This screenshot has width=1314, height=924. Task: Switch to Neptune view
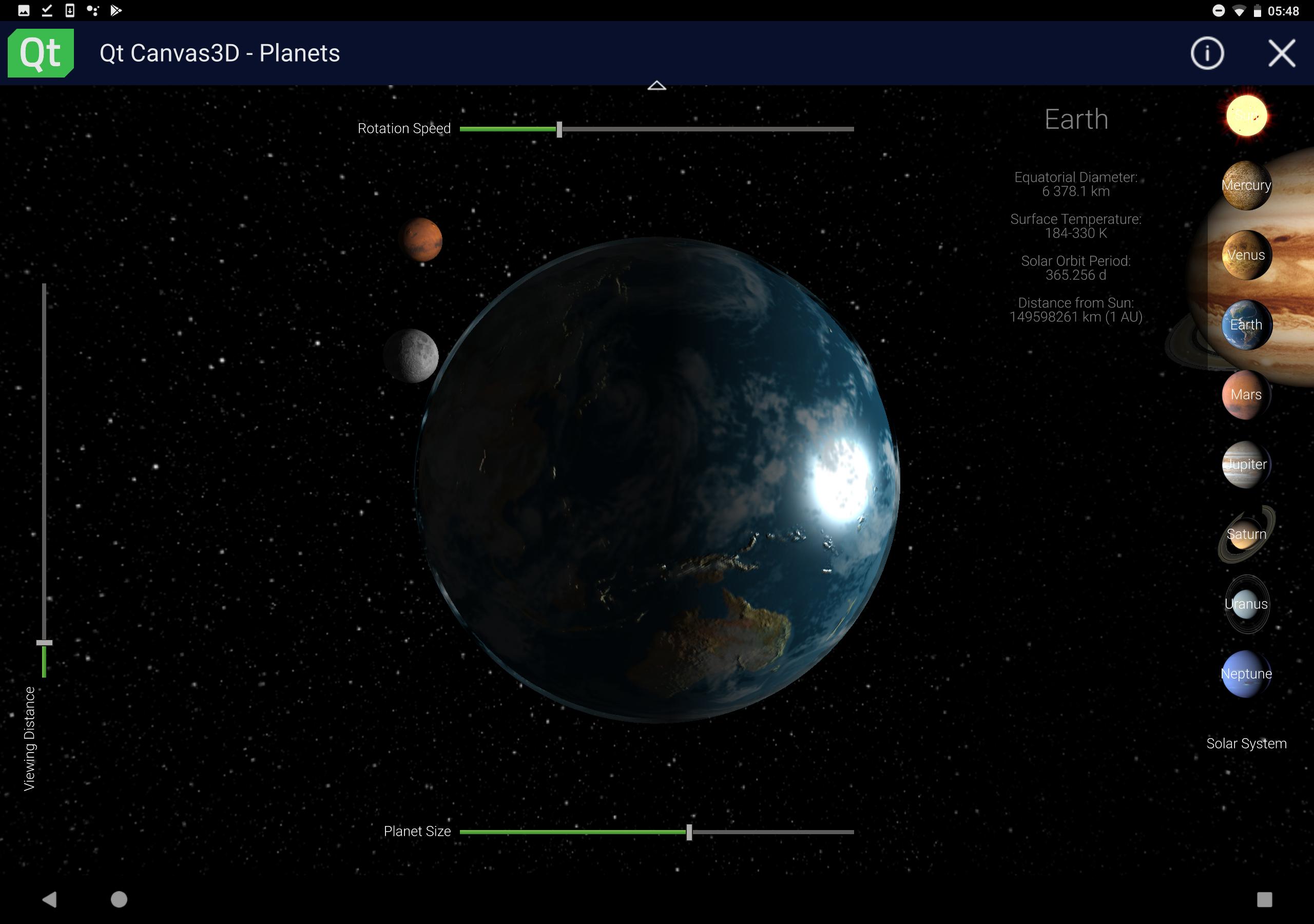pos(1246,673)
